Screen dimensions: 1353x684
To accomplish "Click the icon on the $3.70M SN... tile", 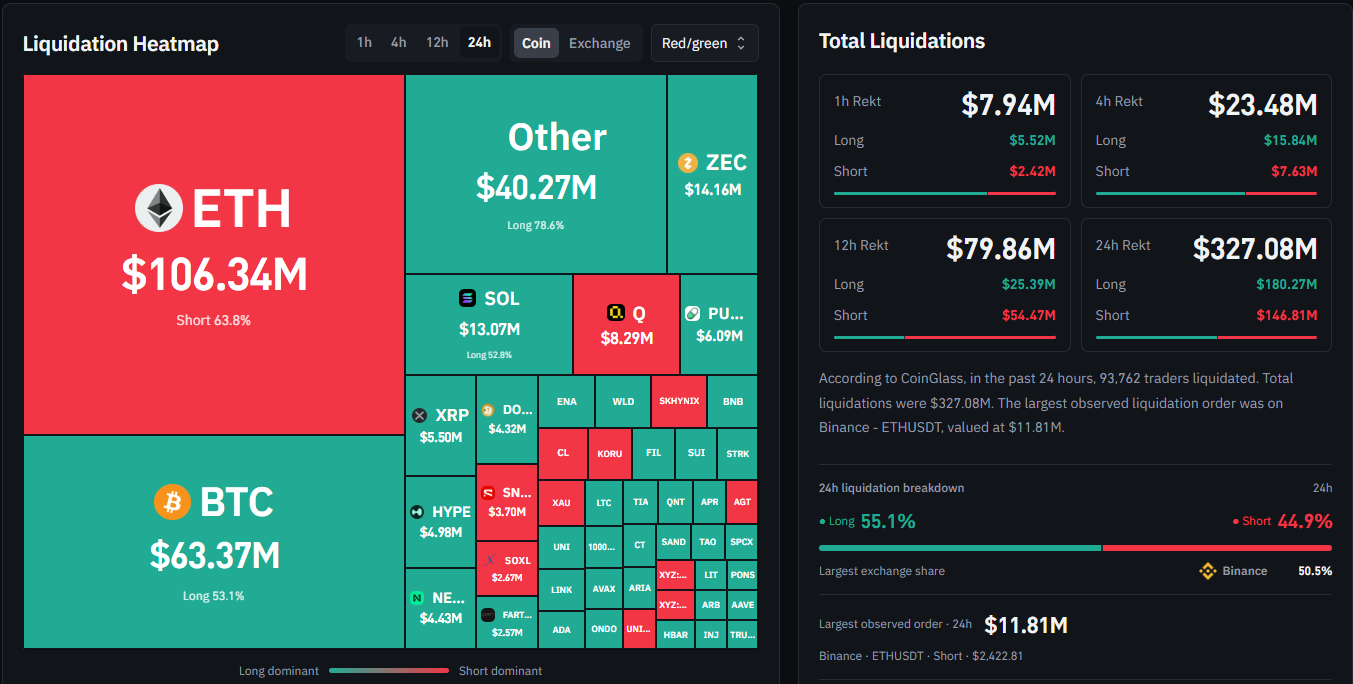I will pyautogui.click(x=488, y=493).
